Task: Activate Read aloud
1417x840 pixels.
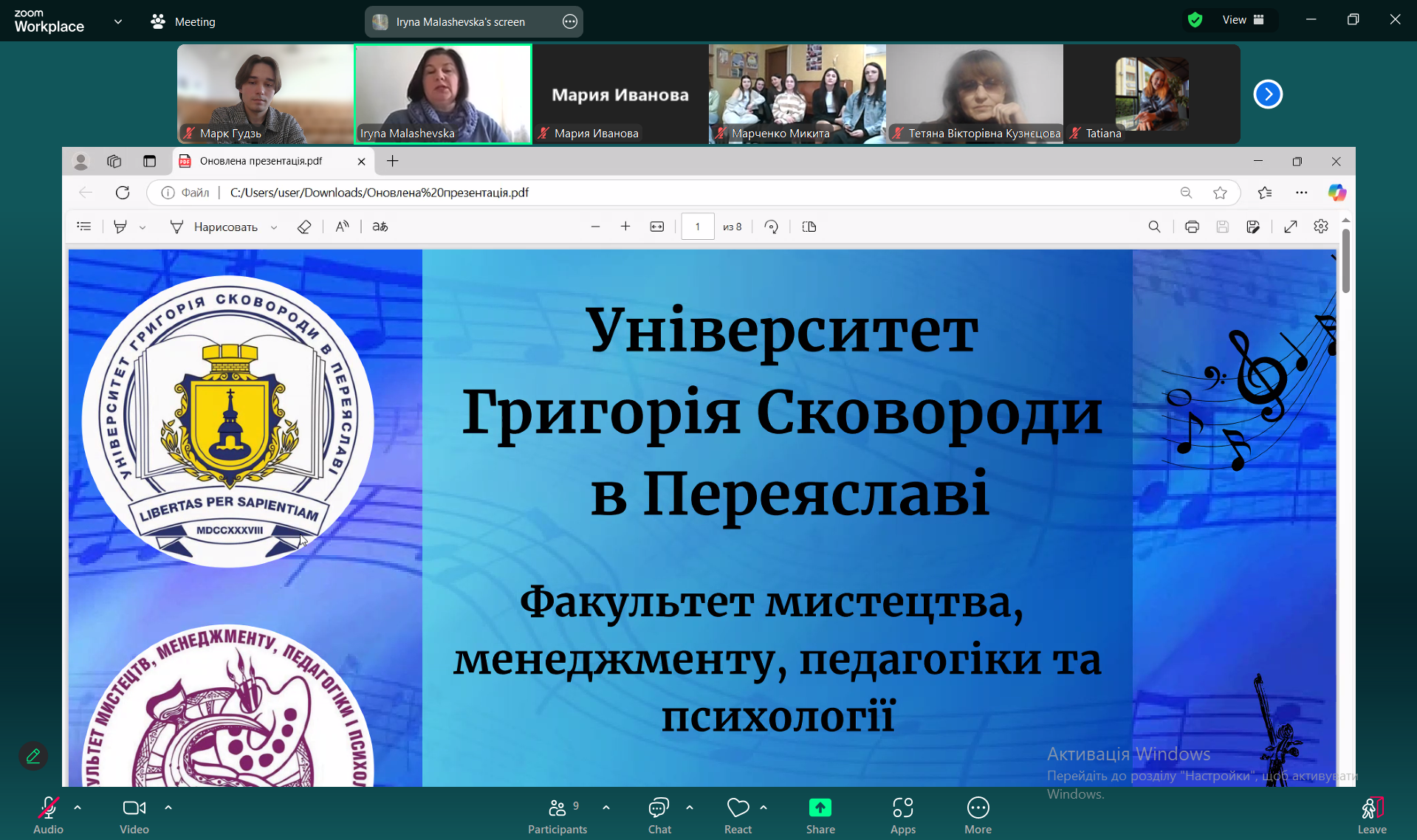Action: [x=342, y=227]
